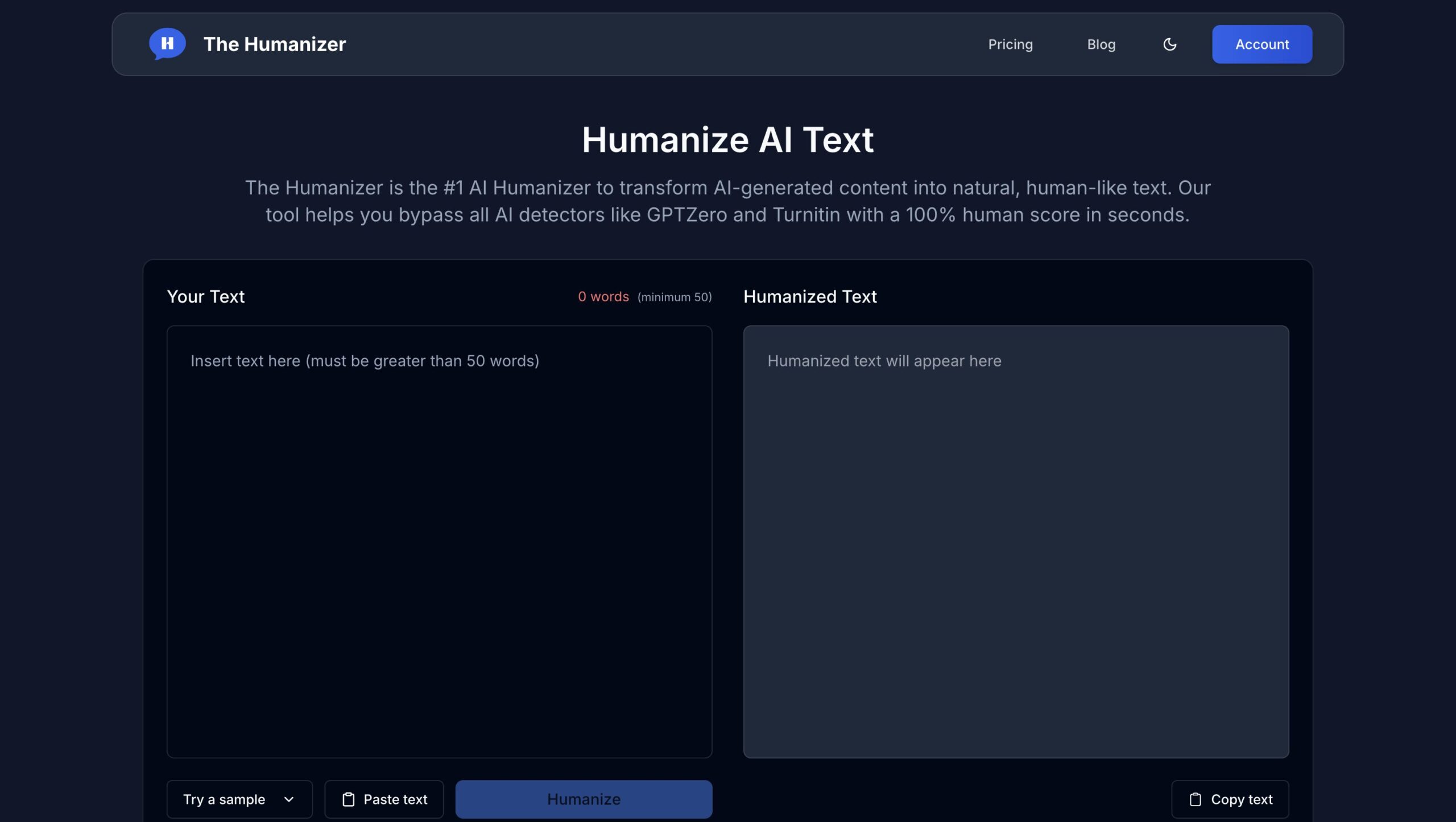Expand the Try a sample chevron

pyautogui.click(x=289, y=799)
